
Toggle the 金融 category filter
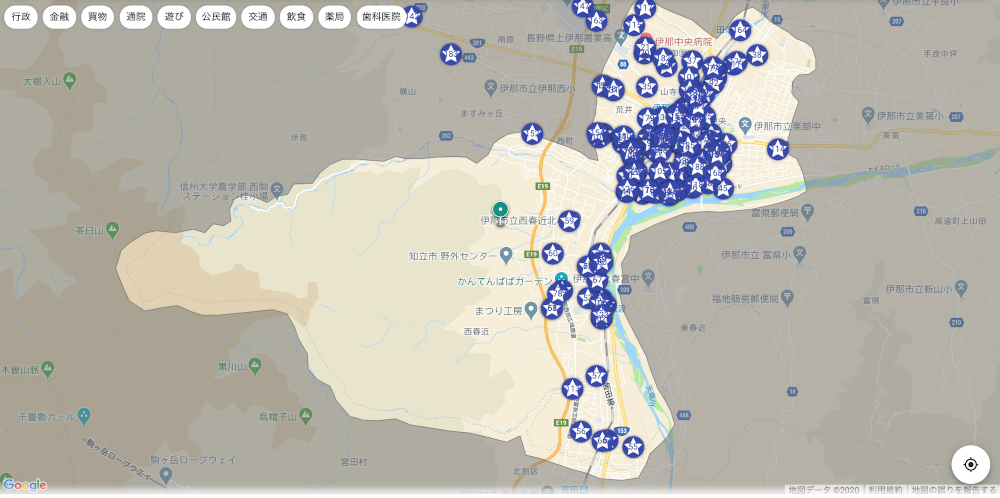[59, 17]
